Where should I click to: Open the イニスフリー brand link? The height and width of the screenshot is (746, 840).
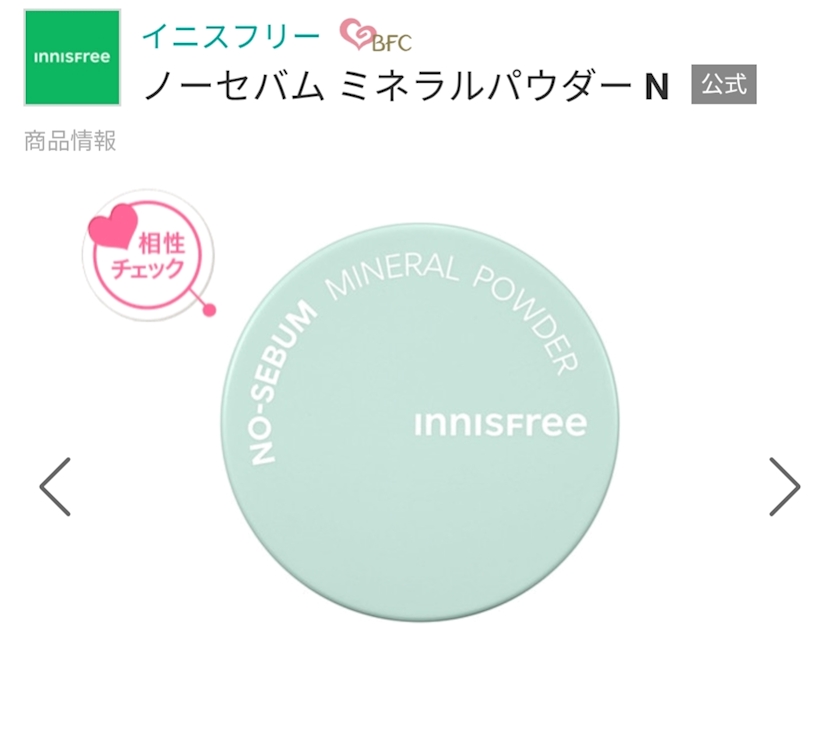pos(231,37)
